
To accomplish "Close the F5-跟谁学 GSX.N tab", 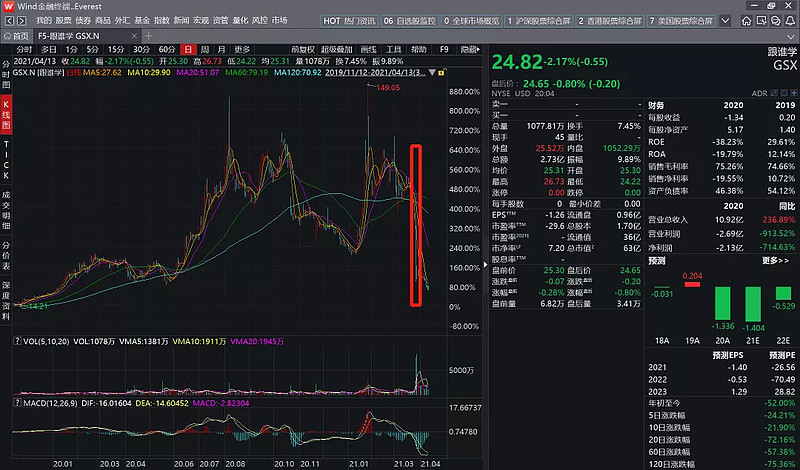I will point(134,36).
